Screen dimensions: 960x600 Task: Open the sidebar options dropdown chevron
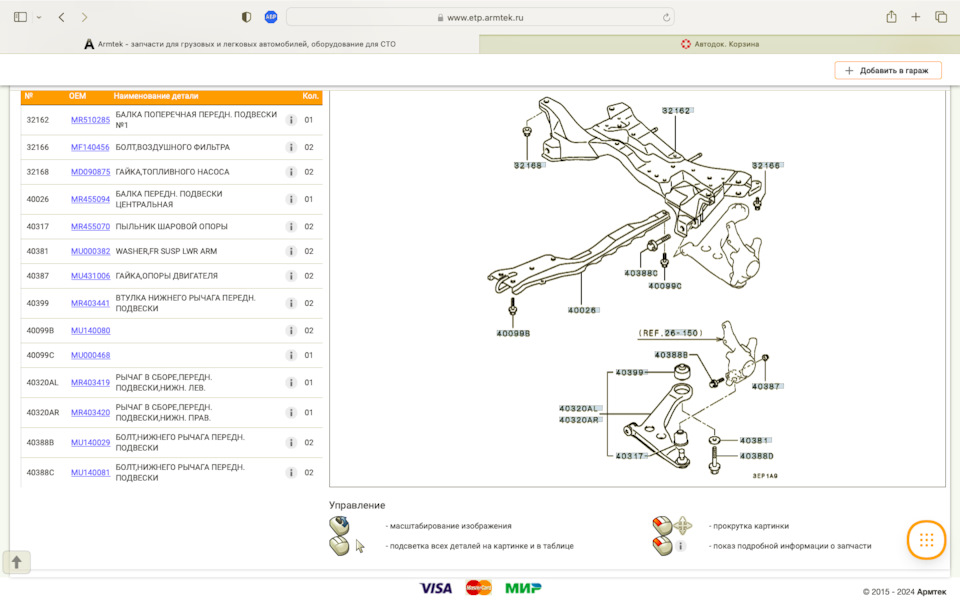39,18
